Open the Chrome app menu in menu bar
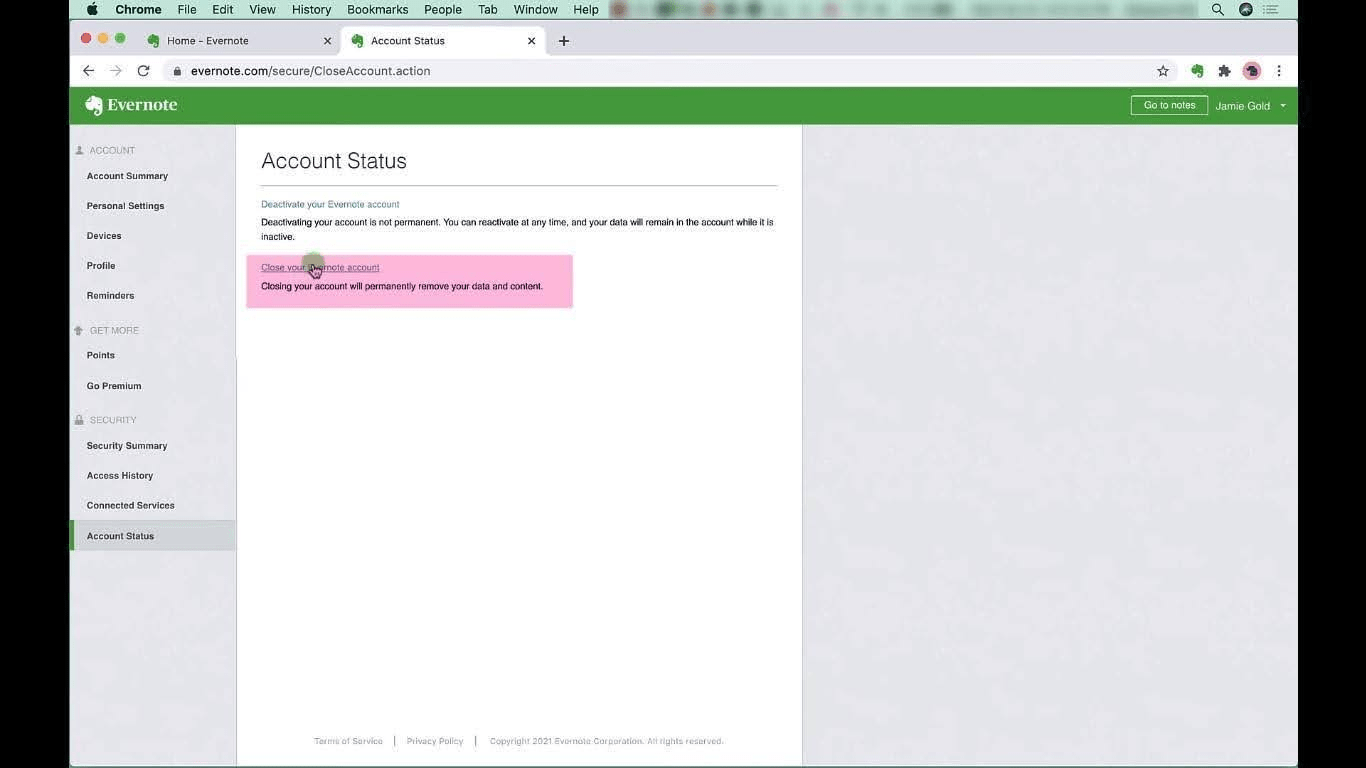Screen dimensions: 1366x768 pyautogui.click(x=138, y=9)
